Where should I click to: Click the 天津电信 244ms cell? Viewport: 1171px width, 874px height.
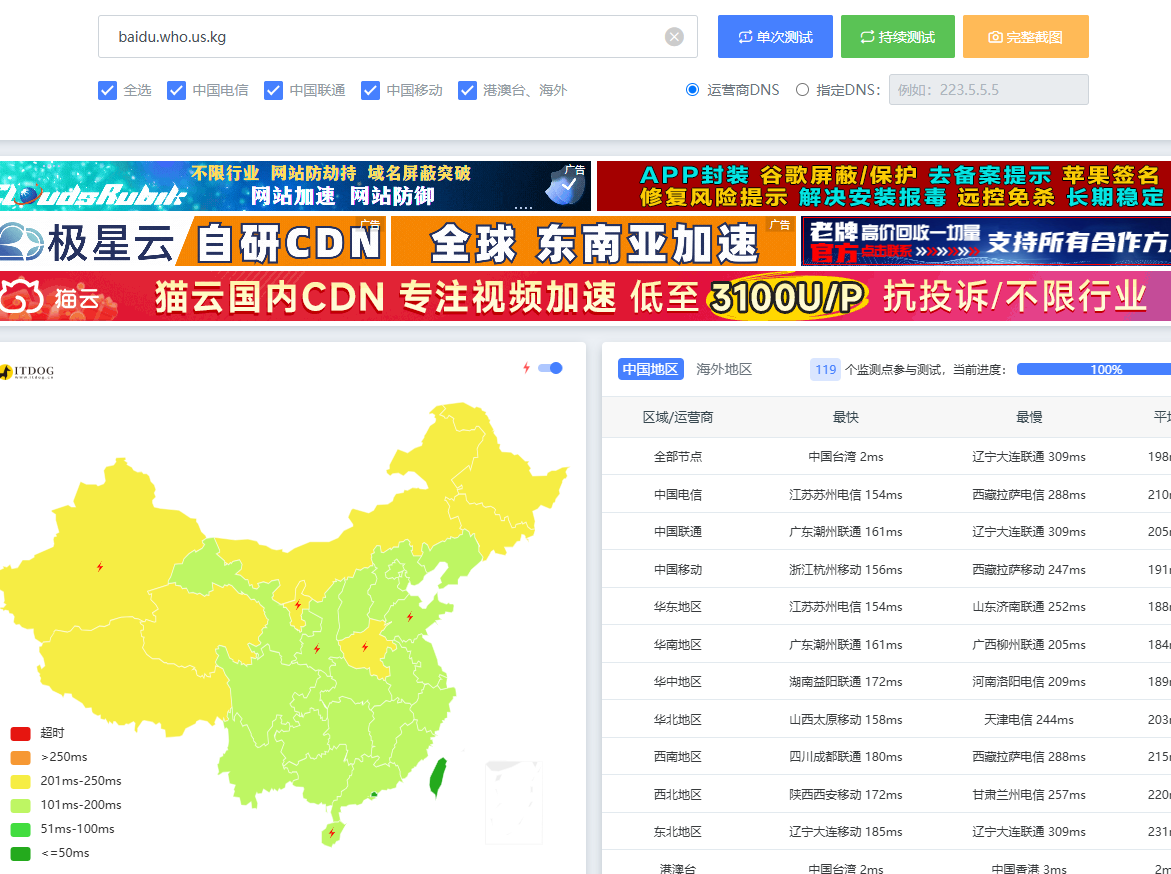click(1029, 719)
